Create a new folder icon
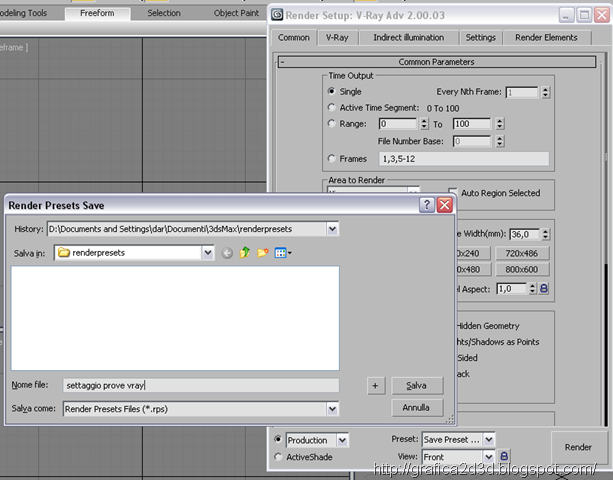The height and width of the screenshot is (480, 613). pyautogui.click(x=262, y=253)
